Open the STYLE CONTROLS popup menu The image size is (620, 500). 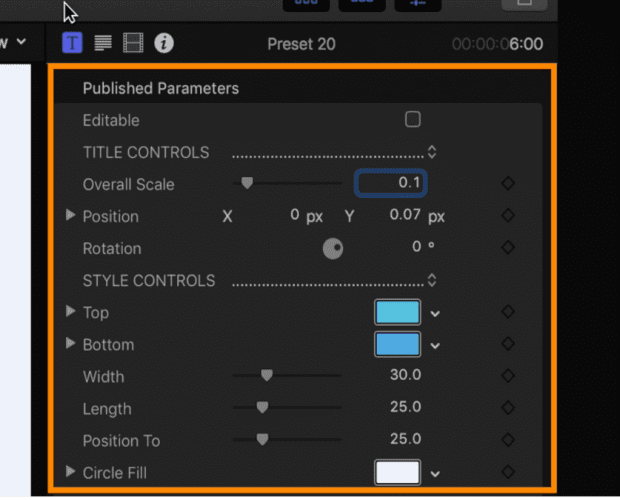[x=432, y=280]
